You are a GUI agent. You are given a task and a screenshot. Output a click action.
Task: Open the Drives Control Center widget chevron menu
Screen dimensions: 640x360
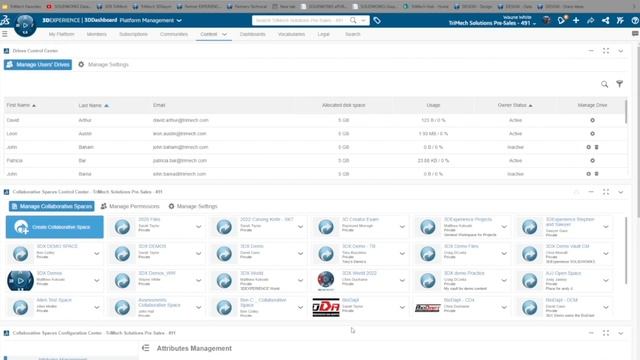click(x=620, y=51)
